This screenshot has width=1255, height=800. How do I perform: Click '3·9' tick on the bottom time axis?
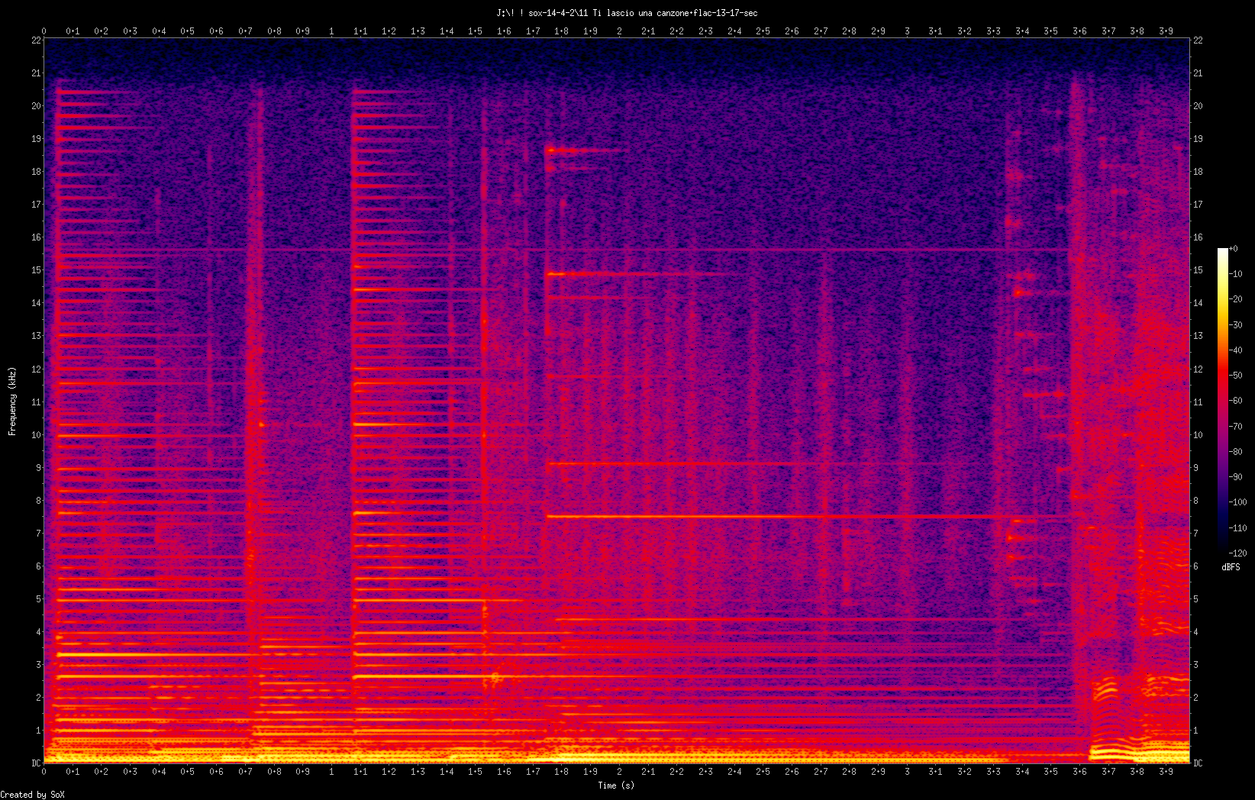1165,773
